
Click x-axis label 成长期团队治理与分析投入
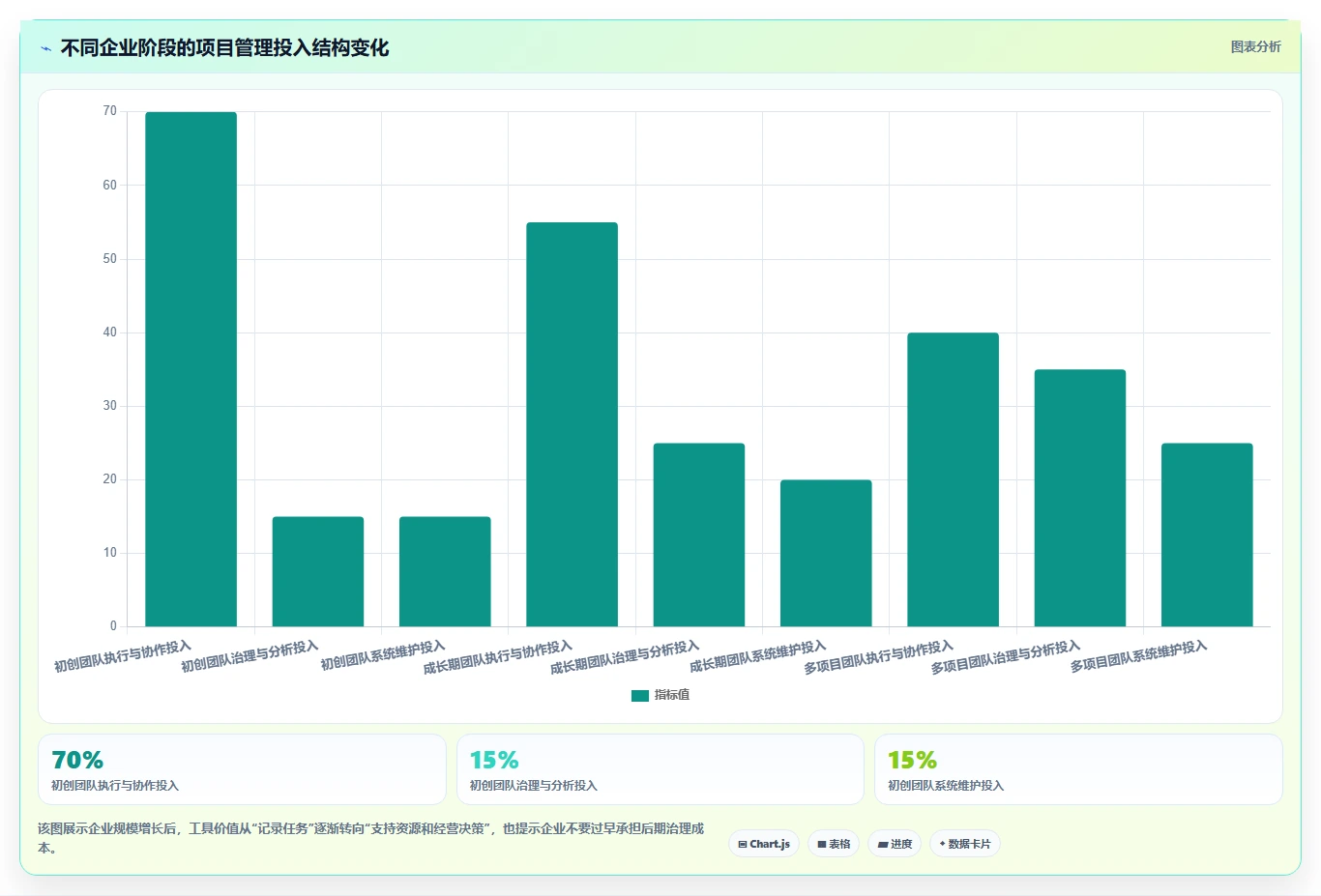(625, 657)
